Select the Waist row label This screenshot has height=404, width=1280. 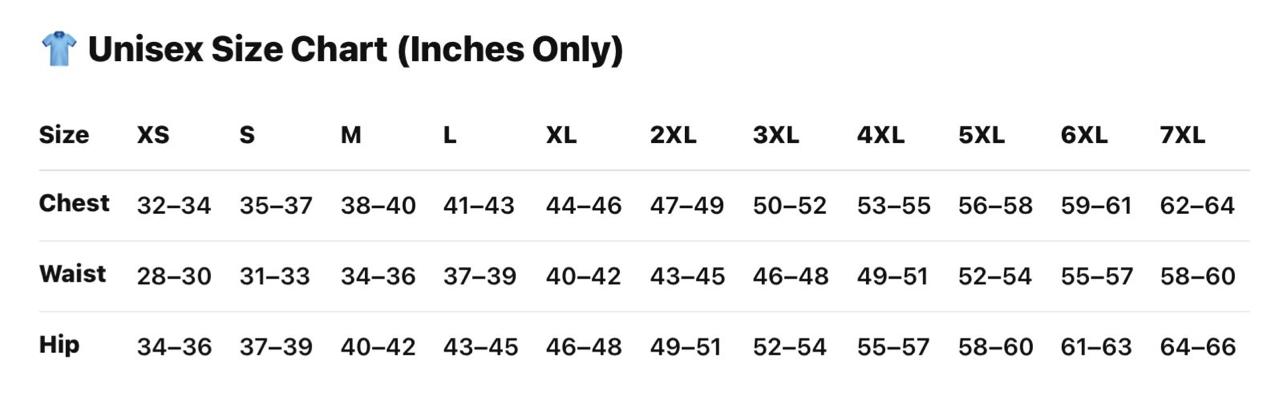click(x=72, y=274)
